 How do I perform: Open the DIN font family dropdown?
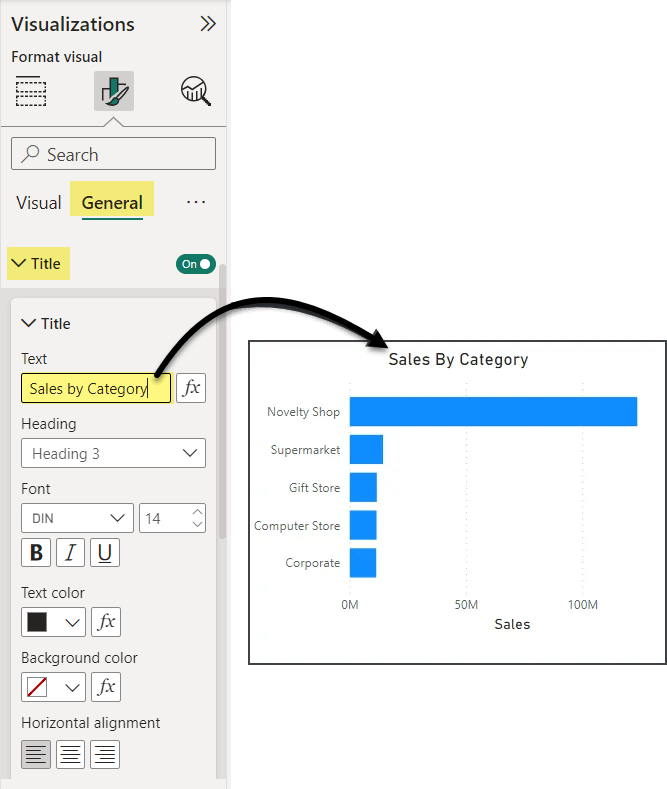click(77, 518)
